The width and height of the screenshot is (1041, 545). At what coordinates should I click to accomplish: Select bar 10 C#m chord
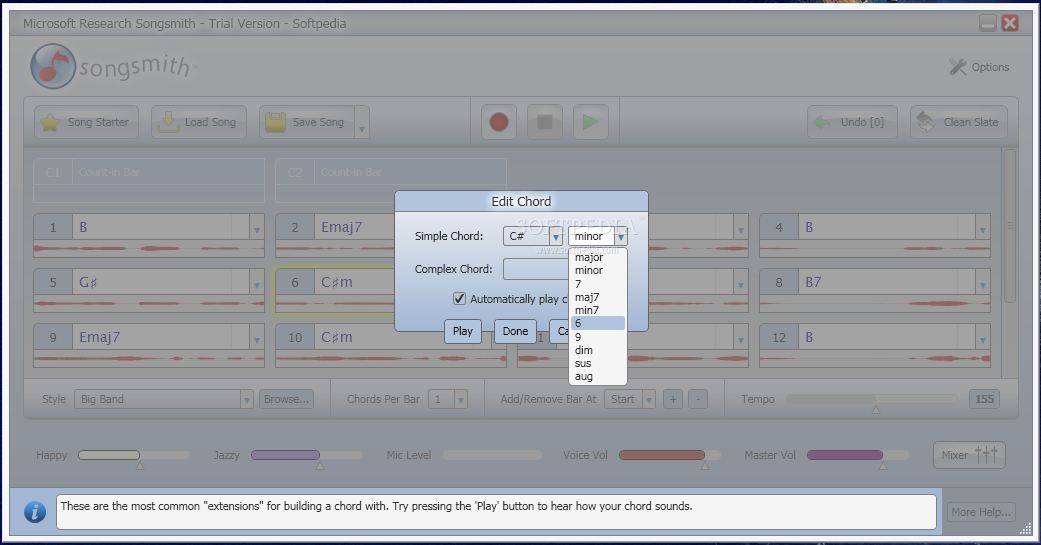coord(337,337)
